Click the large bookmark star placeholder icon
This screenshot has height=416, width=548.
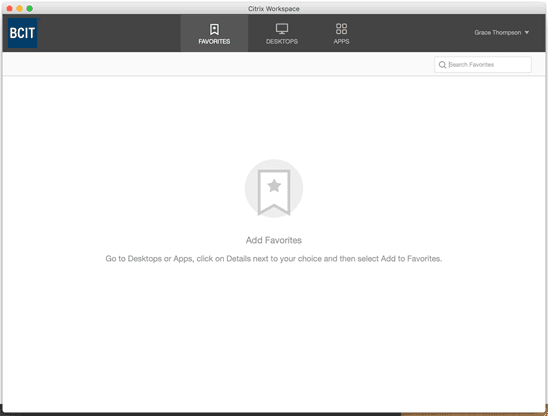(274, 189)
